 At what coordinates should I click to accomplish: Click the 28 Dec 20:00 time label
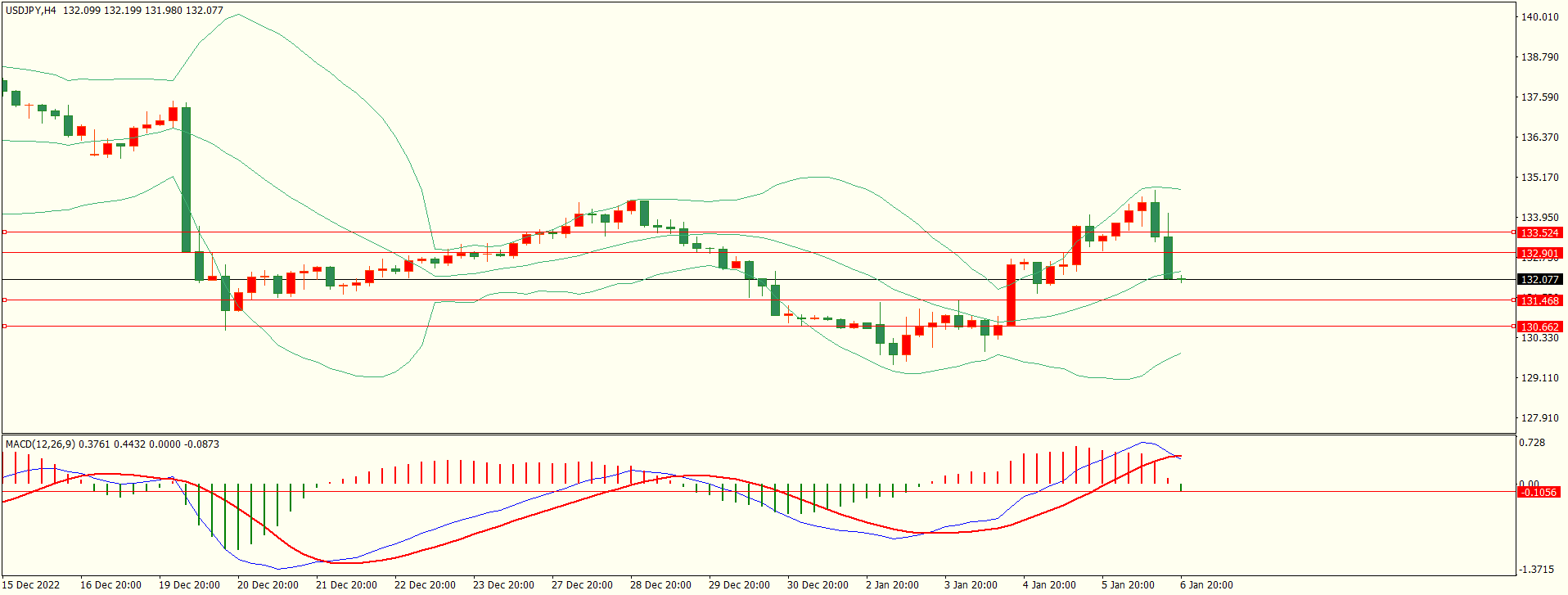(660, 585)
